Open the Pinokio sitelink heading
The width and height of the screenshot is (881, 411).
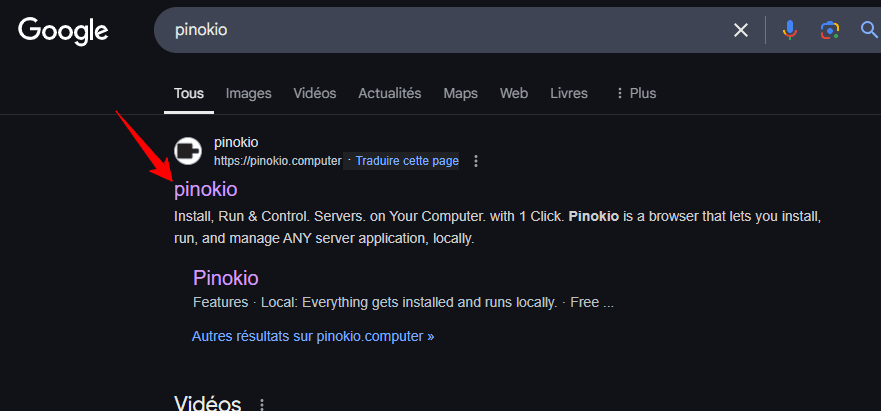click(x=225, y=278)
